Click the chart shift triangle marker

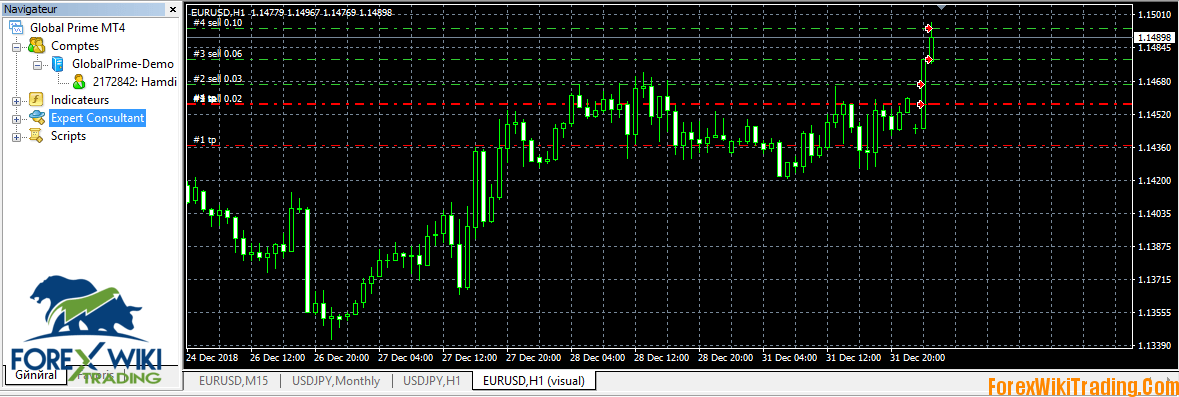click(942, 8)
